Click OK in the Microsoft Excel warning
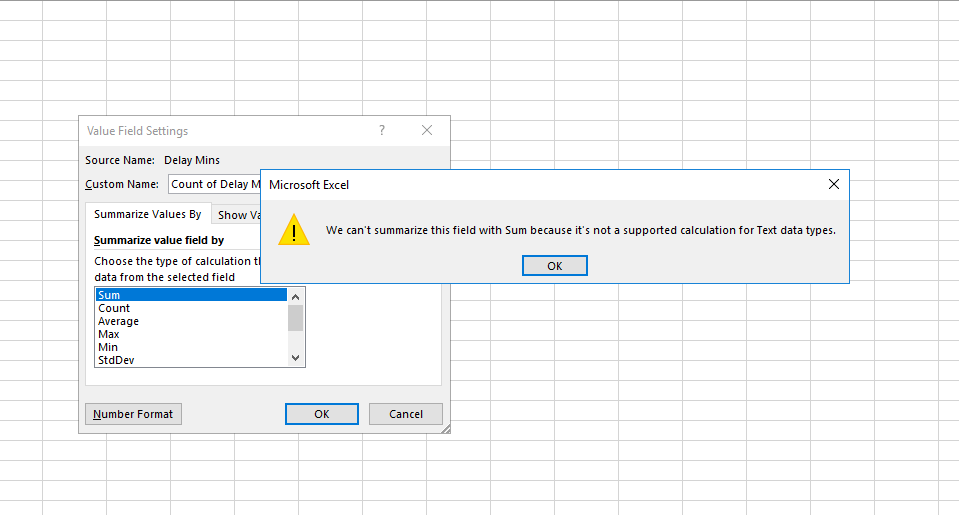Image resolution: width=959 pixels, height=515 pixels. (554, 266)
